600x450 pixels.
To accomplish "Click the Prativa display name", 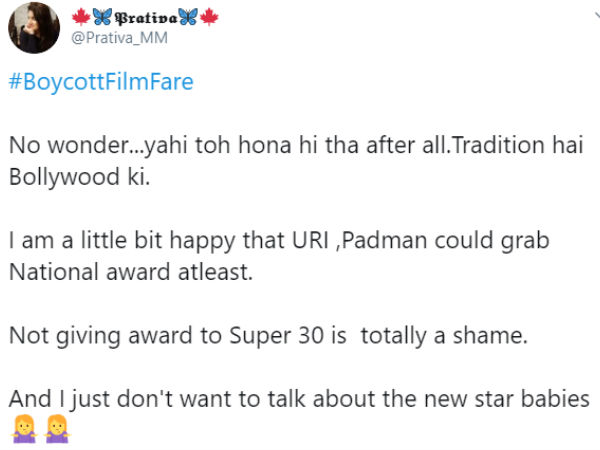I will pyautogui.click(x=146, y=18).
